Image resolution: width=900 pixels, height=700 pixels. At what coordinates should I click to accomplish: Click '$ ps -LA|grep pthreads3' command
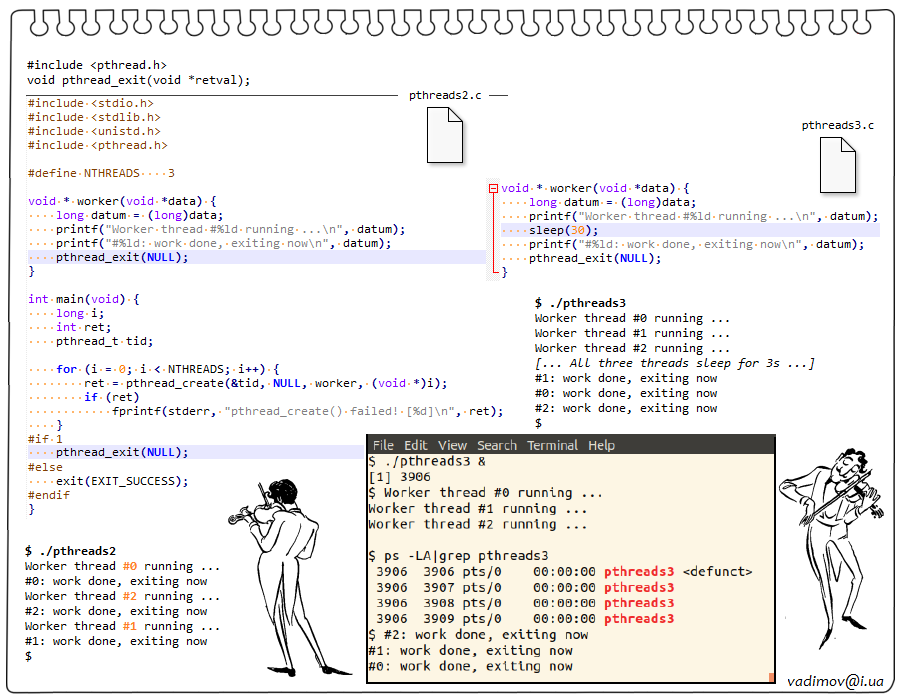pyautogui.click(x=458, y=556)
